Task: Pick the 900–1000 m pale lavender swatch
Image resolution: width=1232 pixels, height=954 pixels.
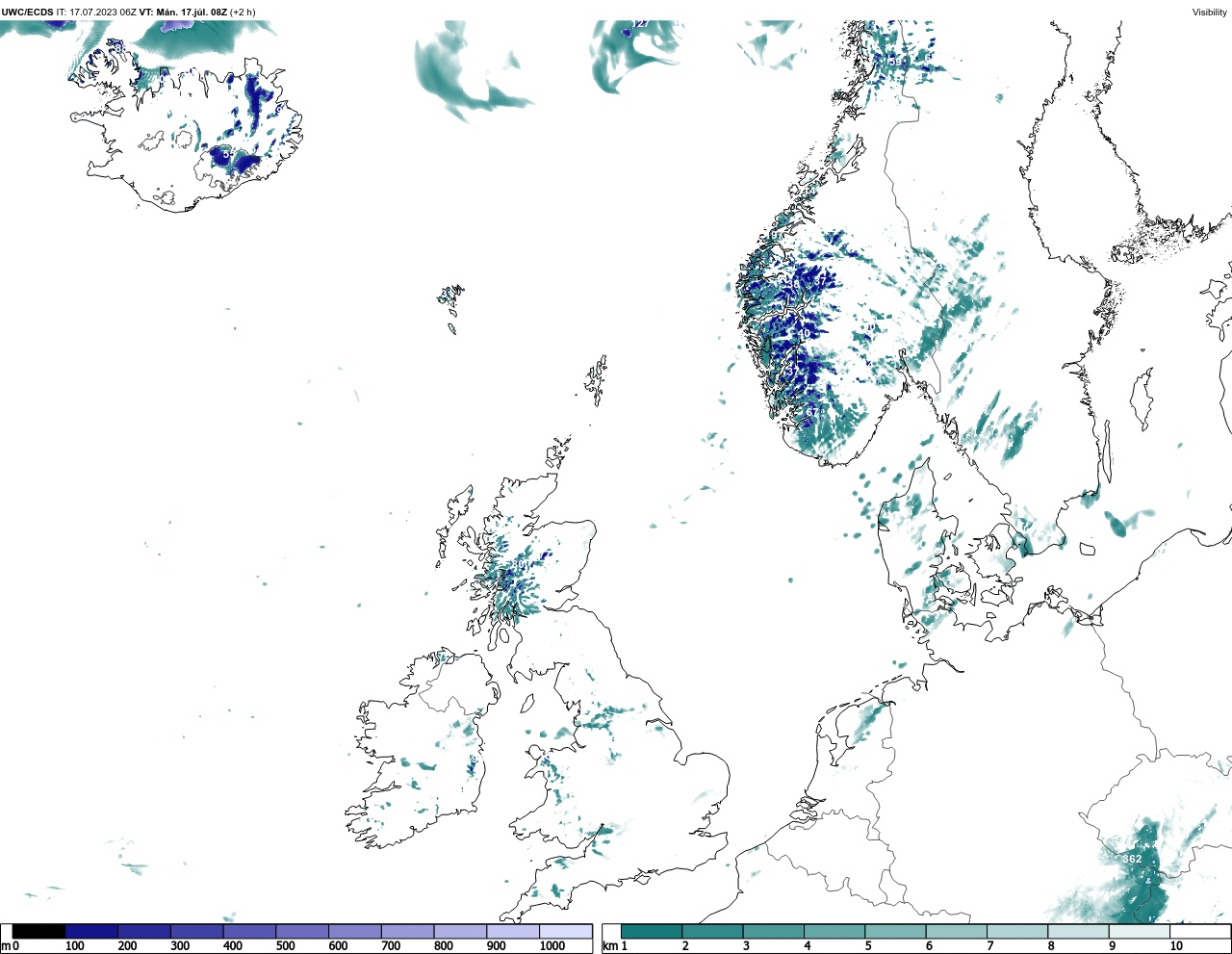Action: 513,931
